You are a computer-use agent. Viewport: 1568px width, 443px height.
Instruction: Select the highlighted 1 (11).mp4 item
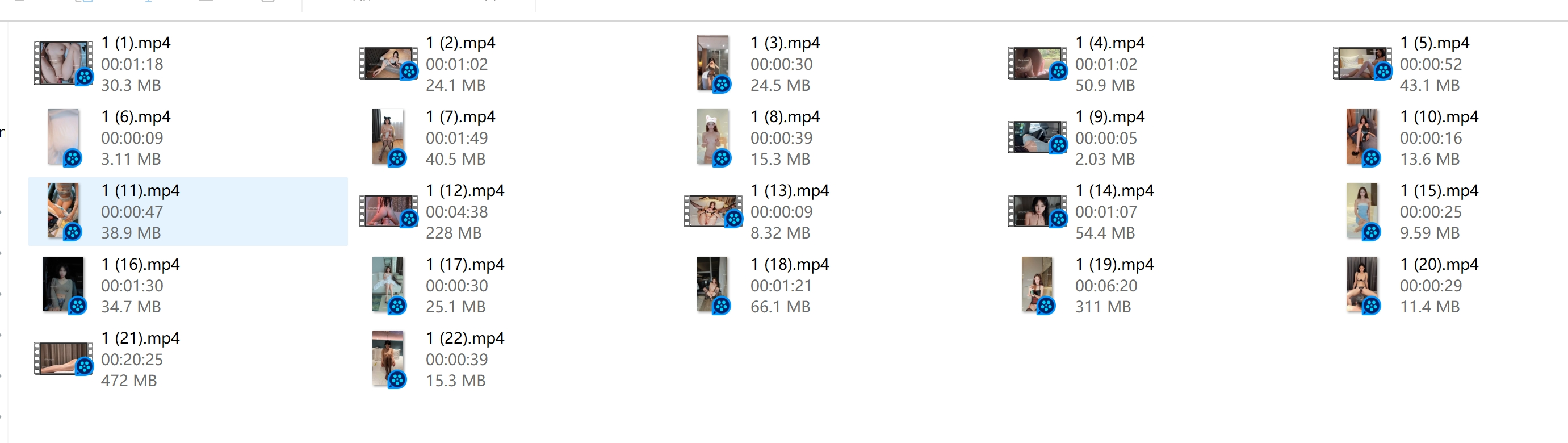click(x=188, y=211)
